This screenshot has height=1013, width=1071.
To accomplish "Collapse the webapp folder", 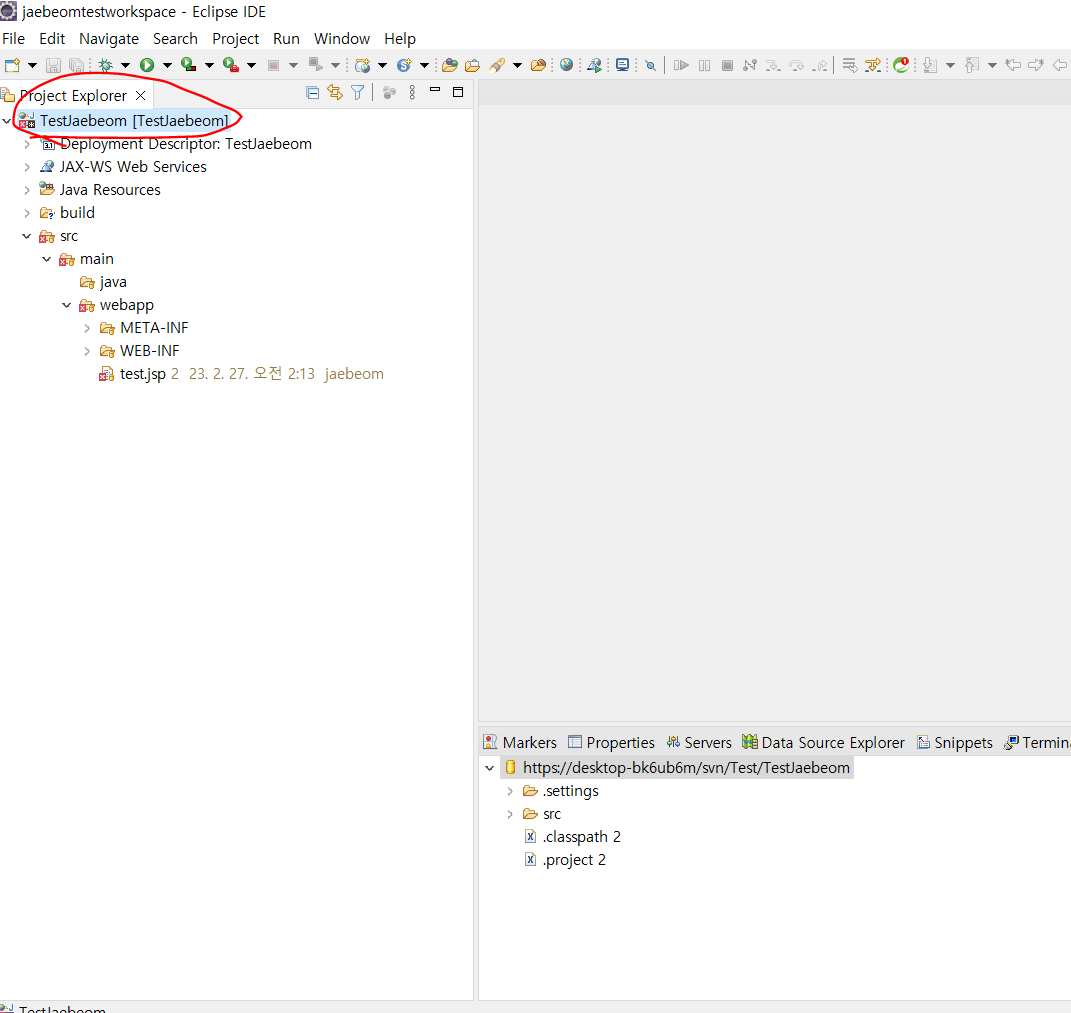I will [66, 305].
